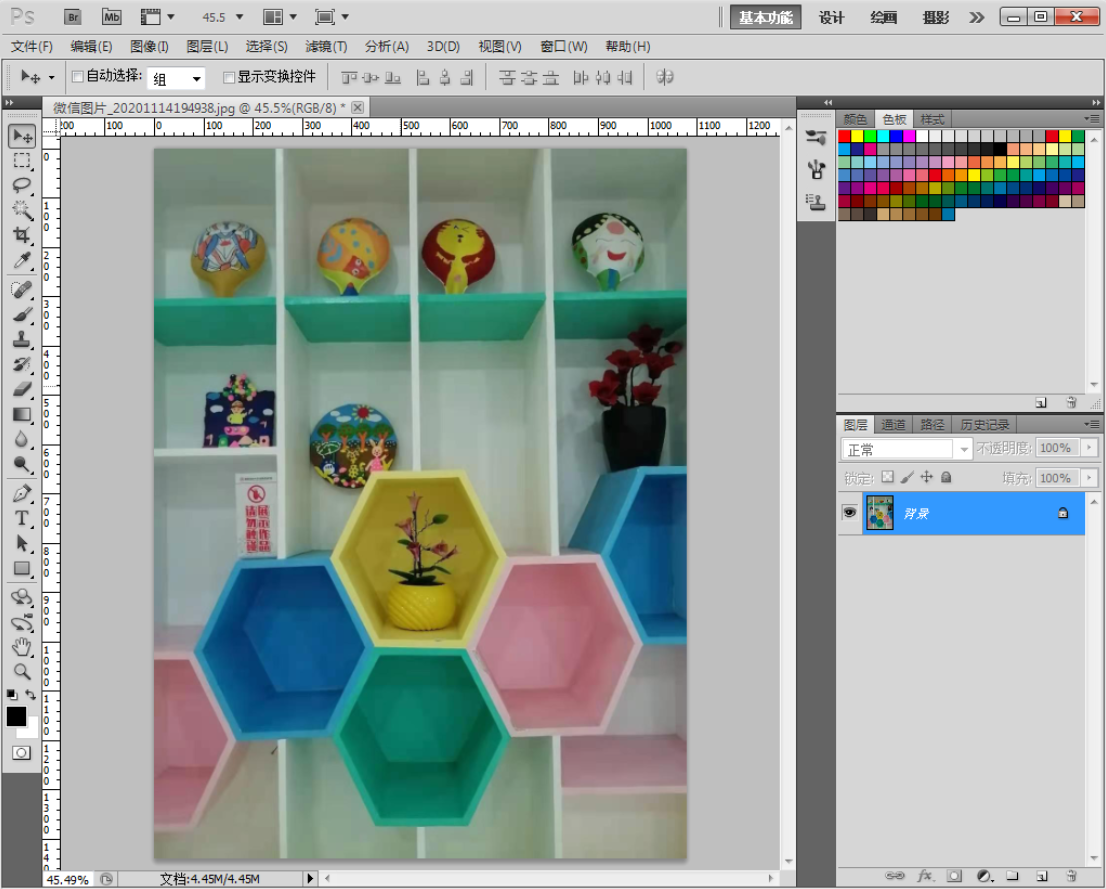Viewport: 1106px width, 889px height.
Task: Create new adjustment layer icon
Action: [x=985, y=876]
